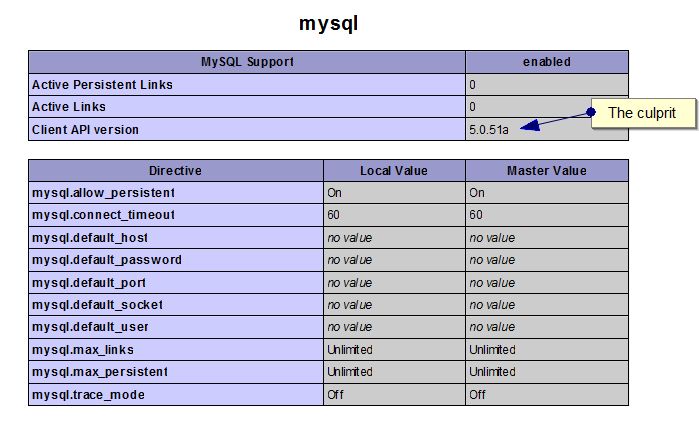Viewport: 699px width, 425px height.
Task: Click the mysql section heading
Action: [x=329, y=23]
